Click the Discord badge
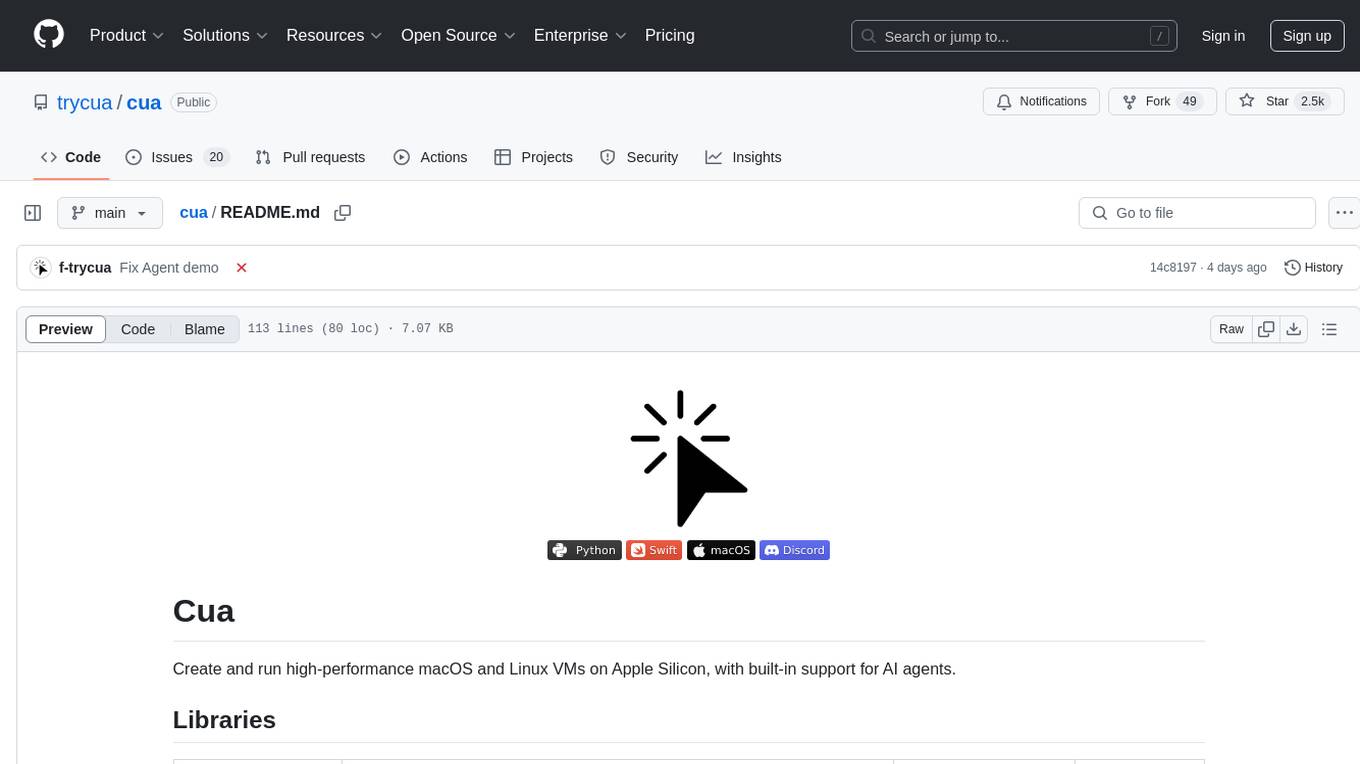 795,550
